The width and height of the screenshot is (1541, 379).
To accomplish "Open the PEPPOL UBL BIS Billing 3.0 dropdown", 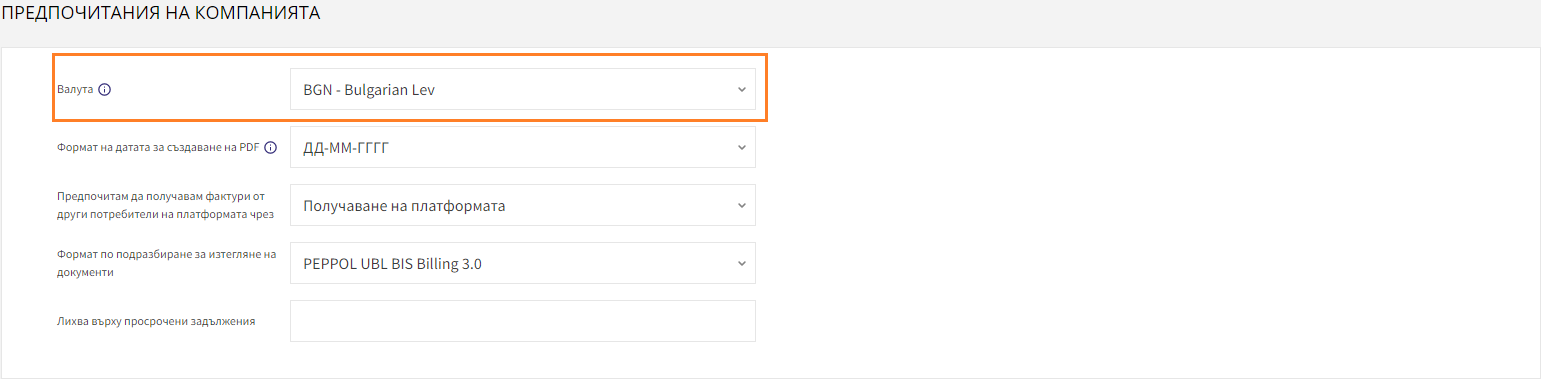I will point(522,263).
